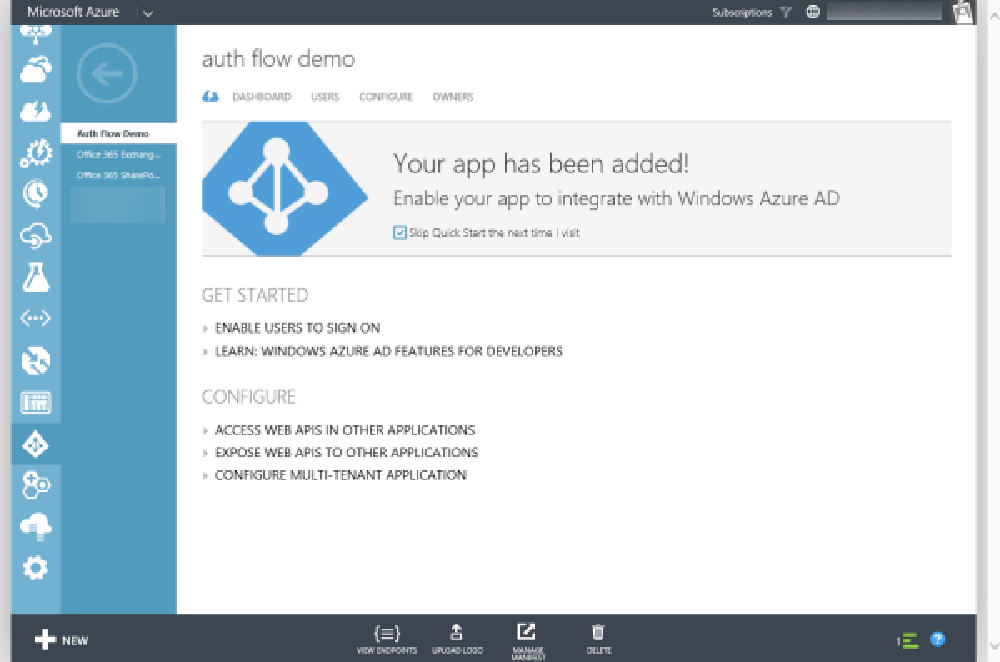Image resolution: width=1000 pixels, height=662 pixels.
Task: Open the mobile services cloud lightning icon
Action: 35,111
